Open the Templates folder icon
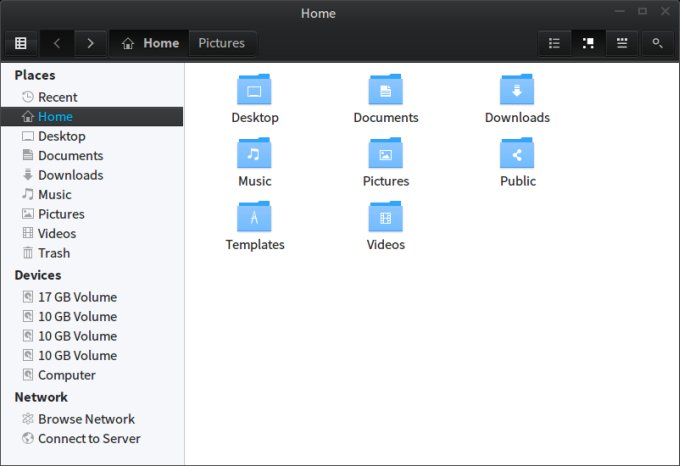This screenshot has width=680, height=466. pos(255,217)
